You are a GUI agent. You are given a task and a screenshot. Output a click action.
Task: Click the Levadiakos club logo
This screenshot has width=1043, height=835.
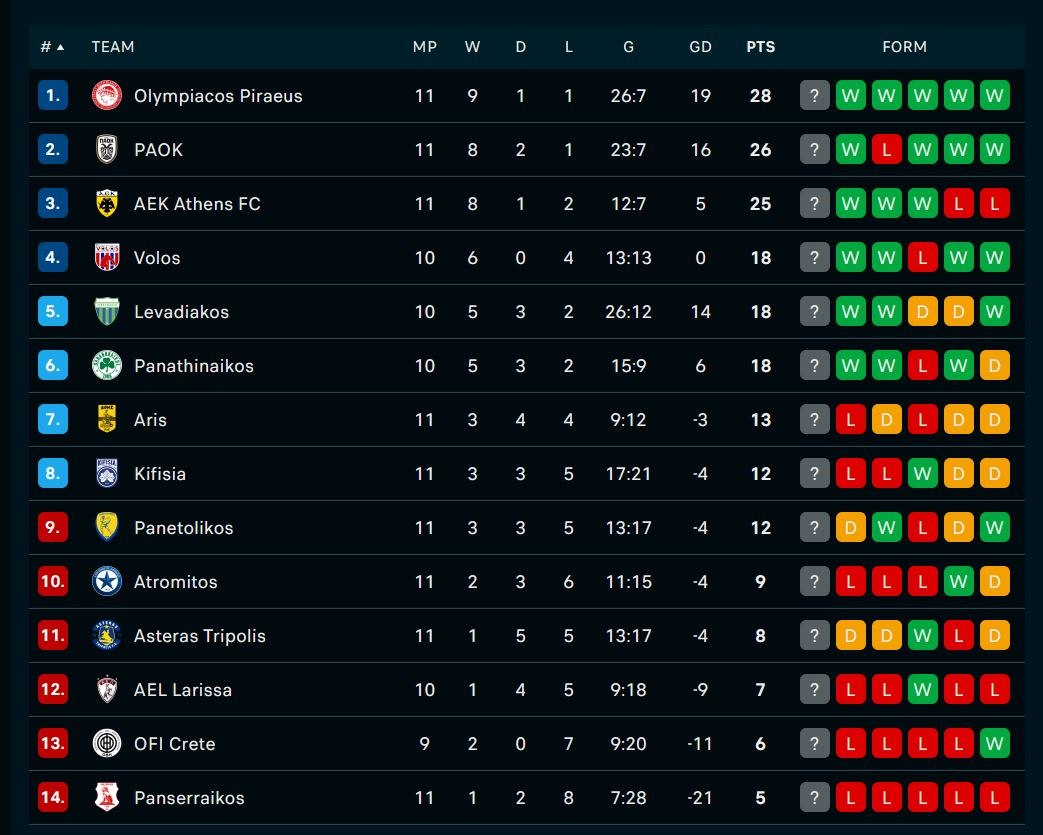(107, 312)
